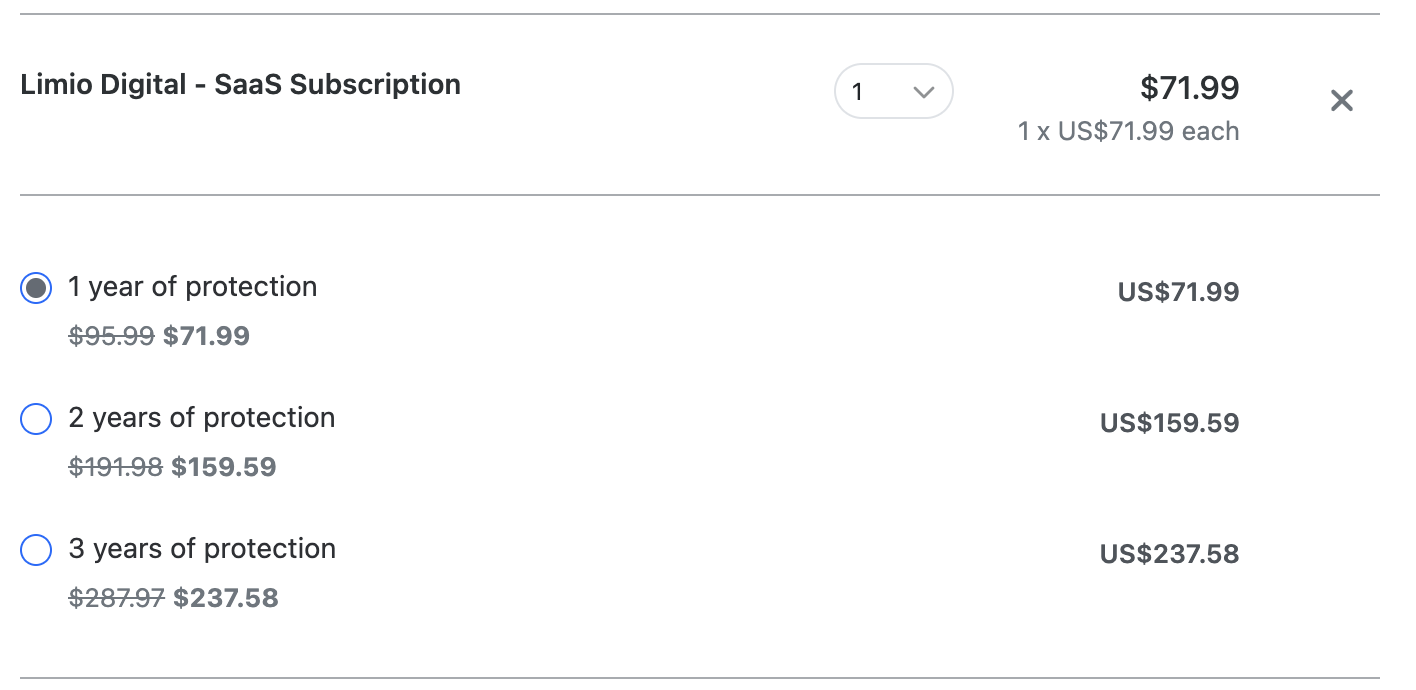Click the discounted $71.99 under 1 year
Image resolution: width=1416 pixels, height=690 pixels.
click(x=206, y=336)
